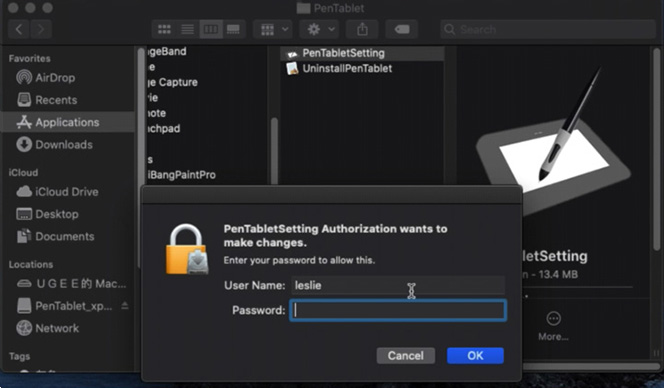Screen dimensions: 664x388
Task: Click the Edit Tags toolbar icon
Action: [401, 29]
